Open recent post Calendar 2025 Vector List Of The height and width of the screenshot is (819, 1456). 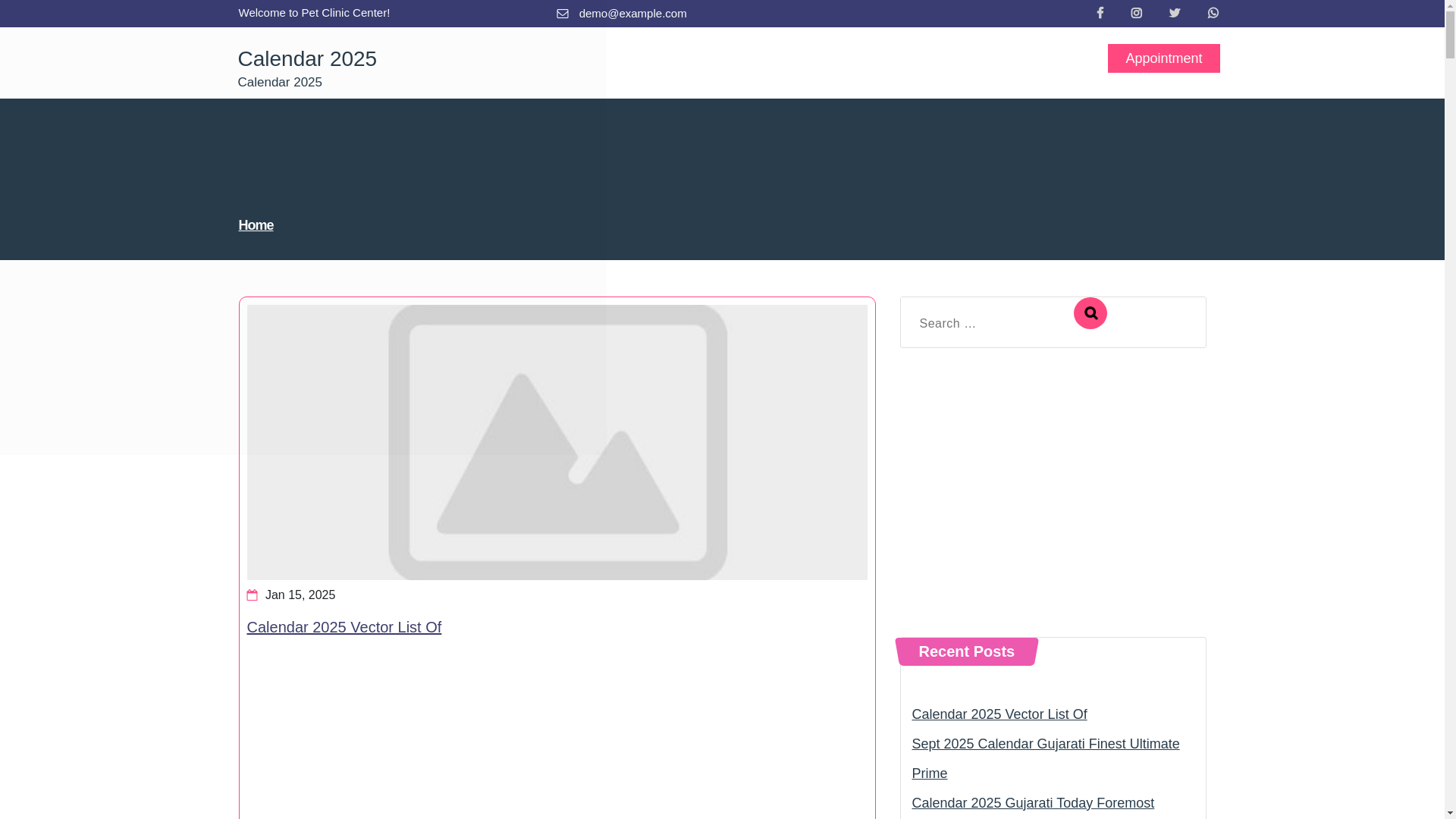[999, 714]
